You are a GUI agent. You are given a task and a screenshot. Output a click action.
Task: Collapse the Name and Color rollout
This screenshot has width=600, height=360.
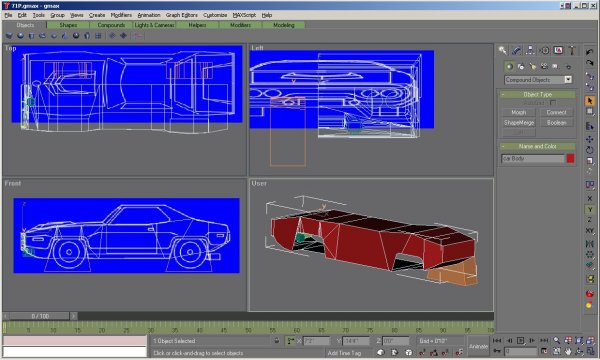537,146
